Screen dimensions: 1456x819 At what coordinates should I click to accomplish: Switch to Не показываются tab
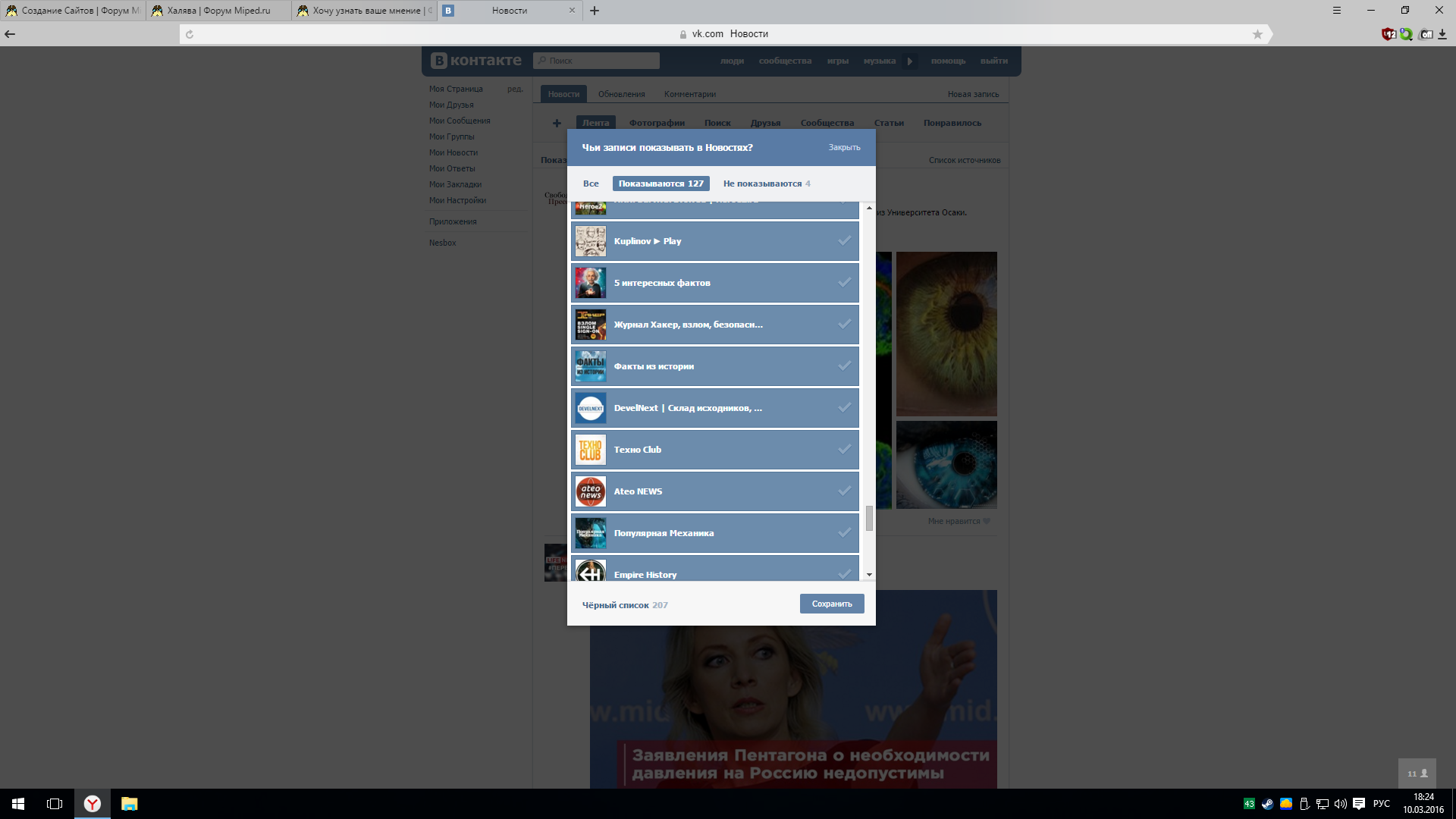click(767, 184)
